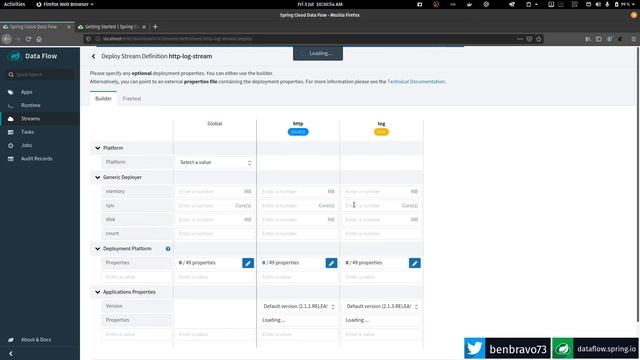
Task: Go back with arrow beside Deploy Stream Definition
Action: 93,56
